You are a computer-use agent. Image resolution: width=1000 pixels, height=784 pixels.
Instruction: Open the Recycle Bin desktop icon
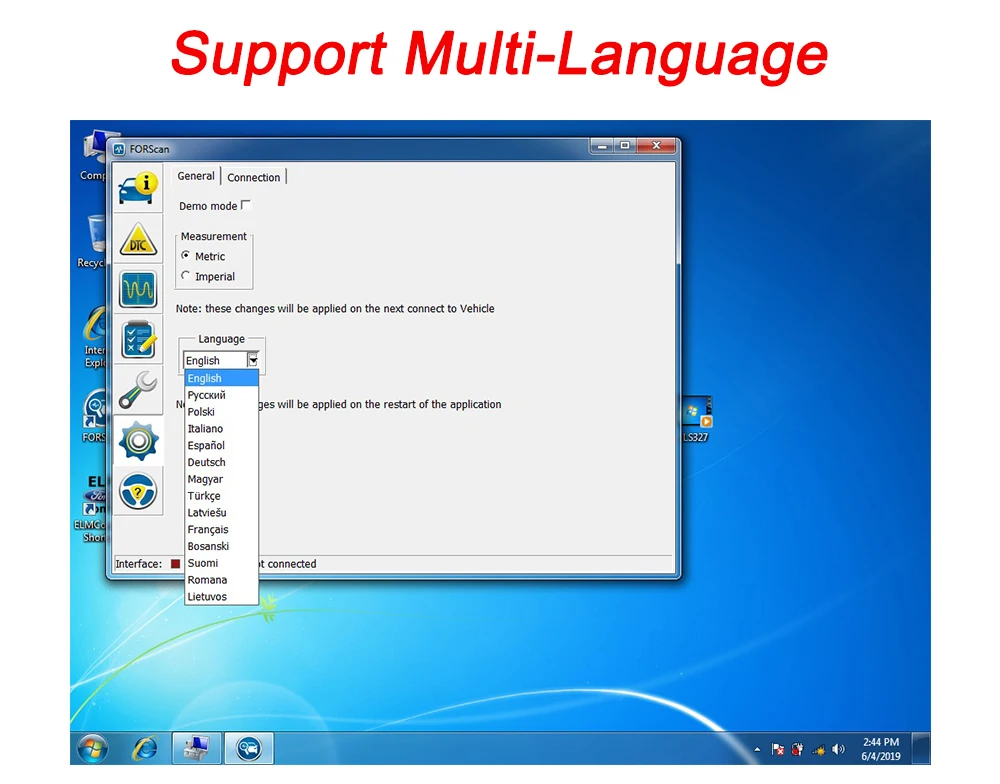(x=92, y=241)
